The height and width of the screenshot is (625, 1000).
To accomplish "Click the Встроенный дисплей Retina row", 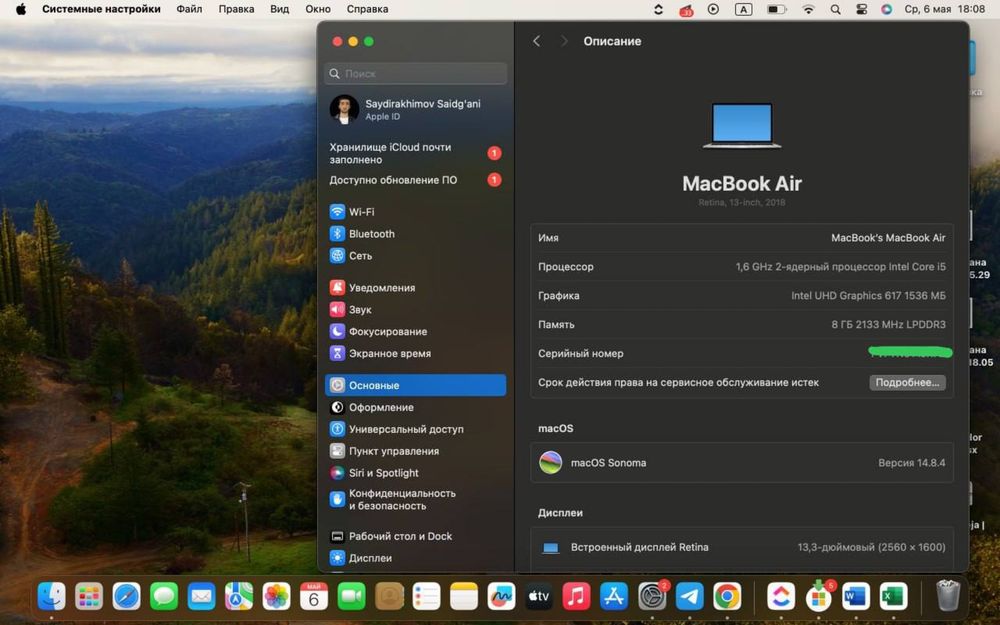I will click(742, 547).
